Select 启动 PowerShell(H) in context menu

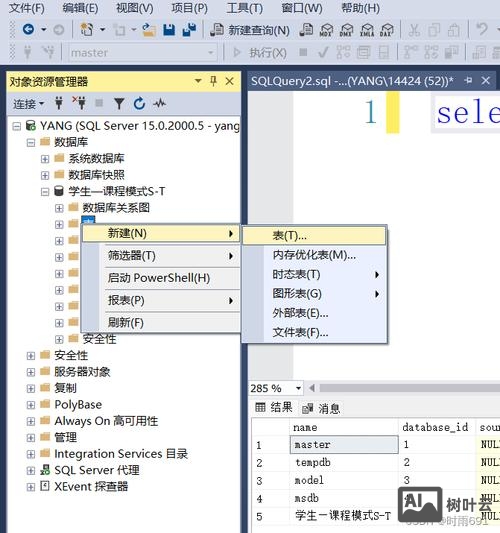[x=161, y=278]
